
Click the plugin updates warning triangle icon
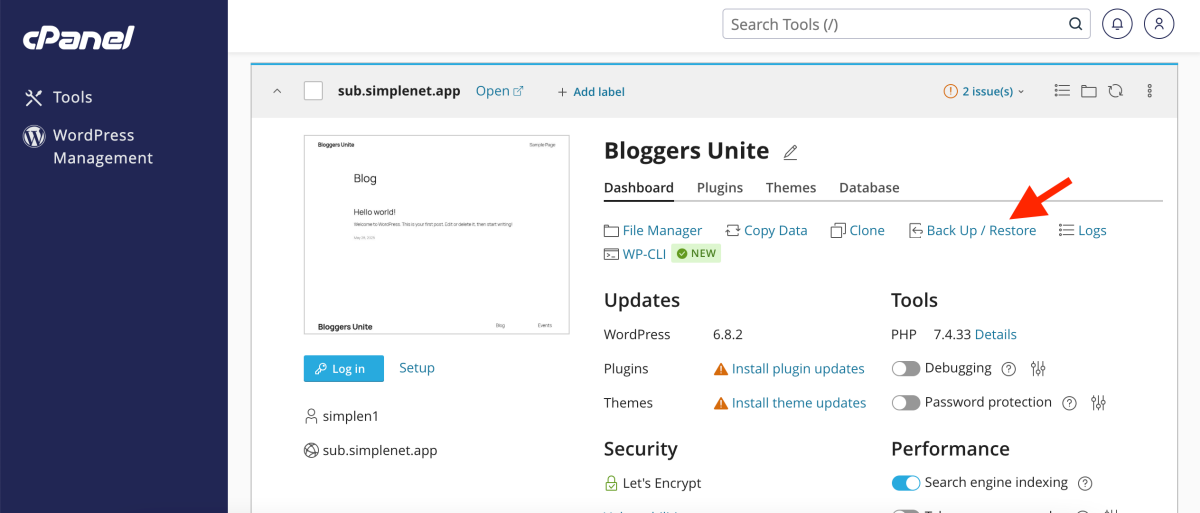pyautogui.click(x=721, y=369)
